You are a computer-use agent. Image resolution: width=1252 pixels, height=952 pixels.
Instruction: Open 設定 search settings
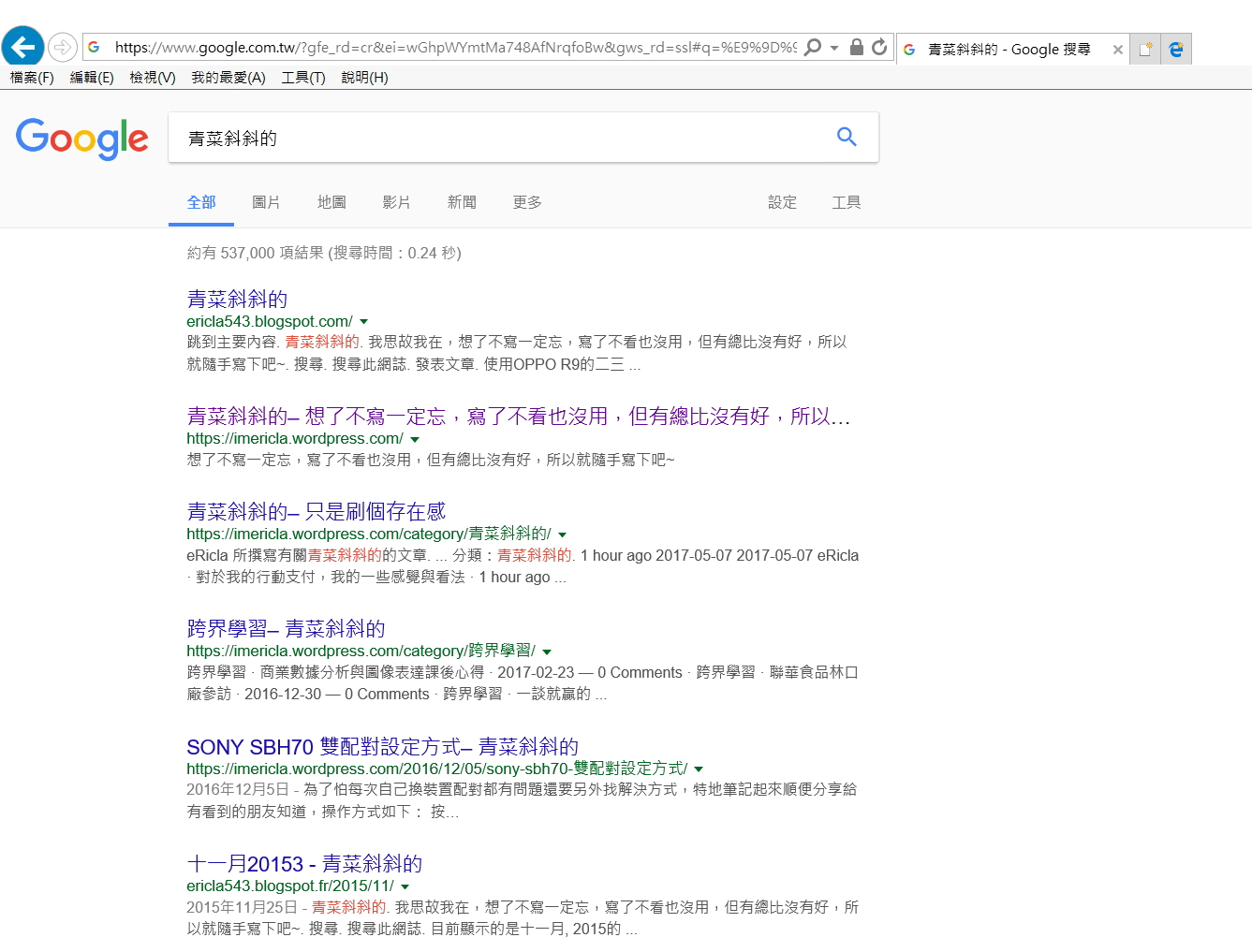[782, 202]
